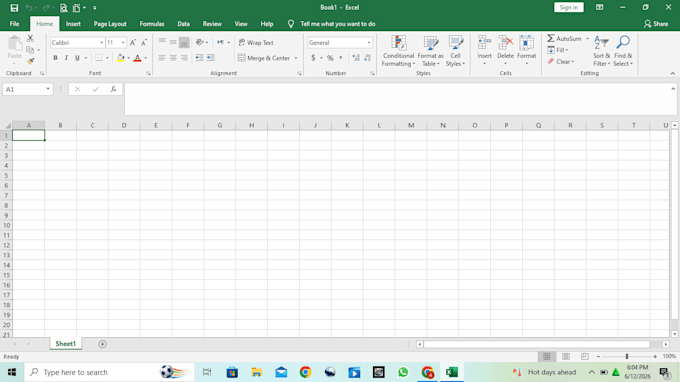Select the Sheet1 tab
Viewport: 680px width, 382px height.
[65, 344]
